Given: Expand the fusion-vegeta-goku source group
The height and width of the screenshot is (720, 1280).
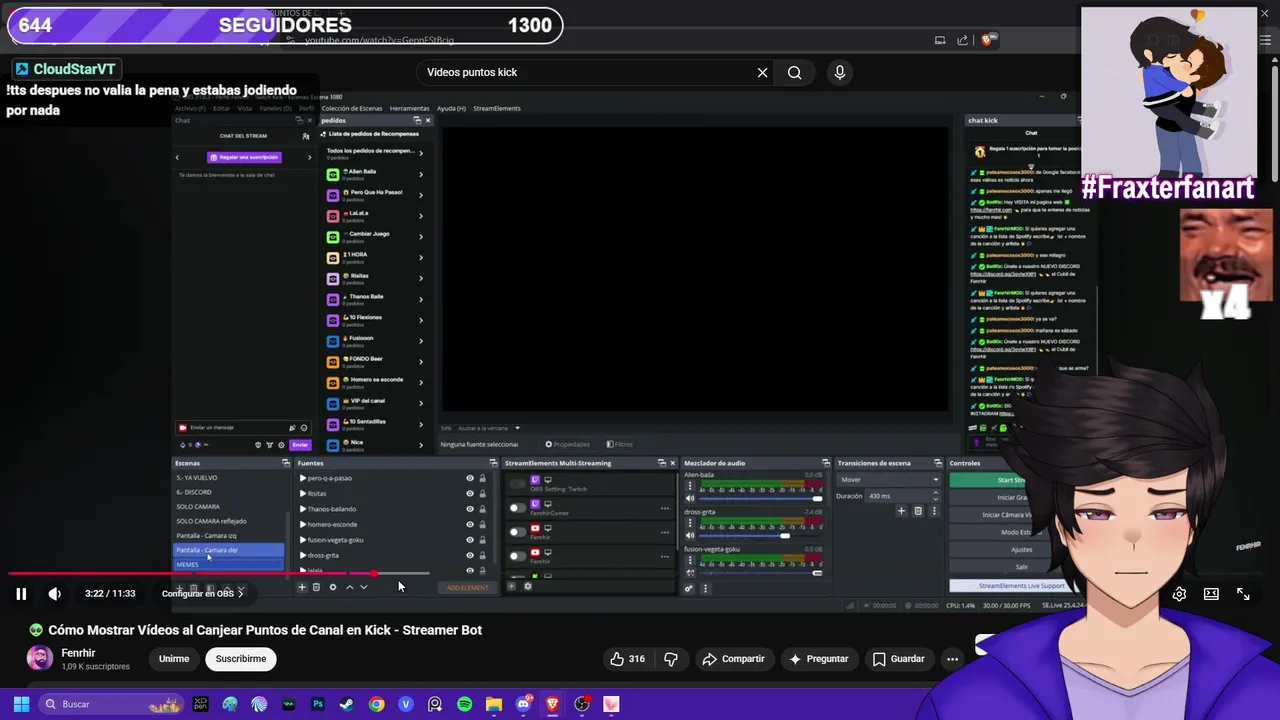Looking at the screenshot, I should pyautogui.click(x=303, y=540).
